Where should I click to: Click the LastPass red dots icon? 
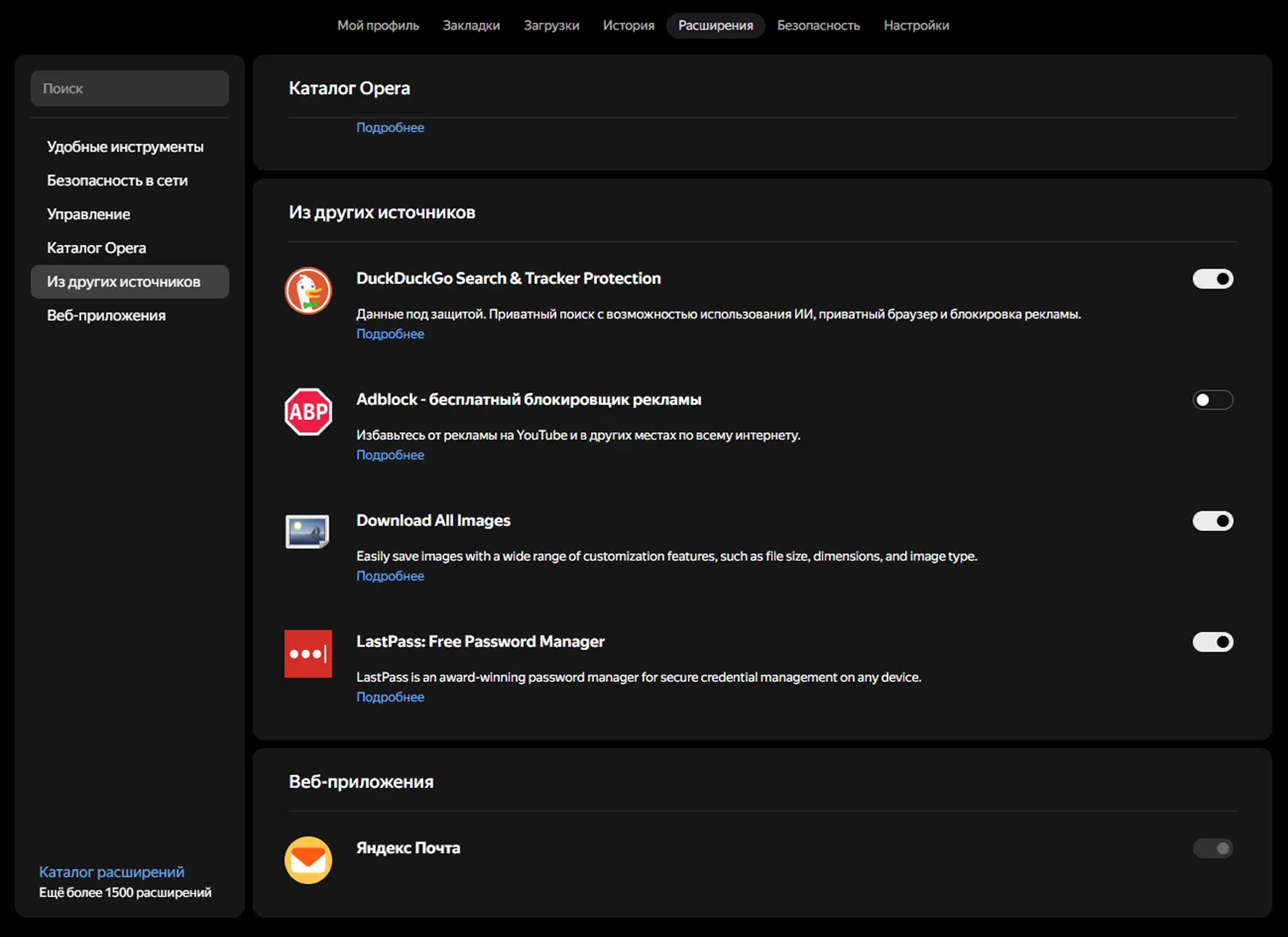coord(308,653)
